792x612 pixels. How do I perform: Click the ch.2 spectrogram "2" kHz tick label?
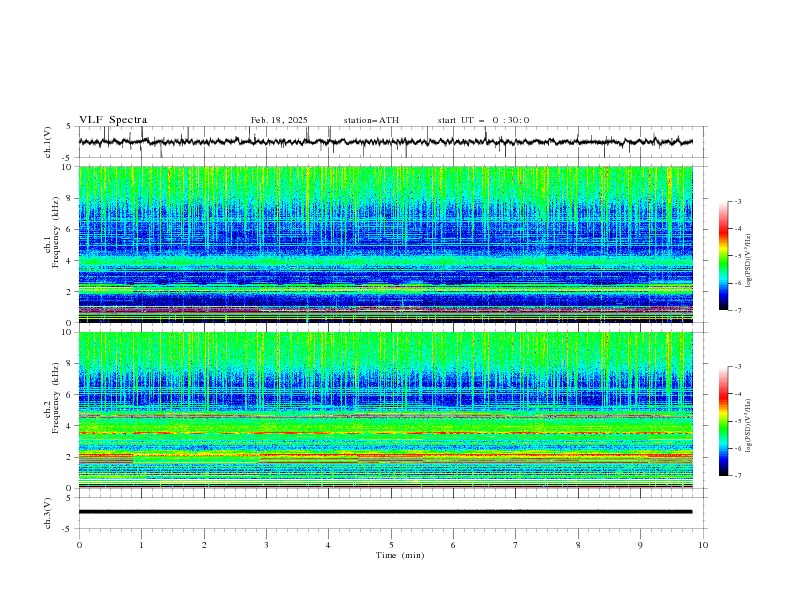coord(71,457)
